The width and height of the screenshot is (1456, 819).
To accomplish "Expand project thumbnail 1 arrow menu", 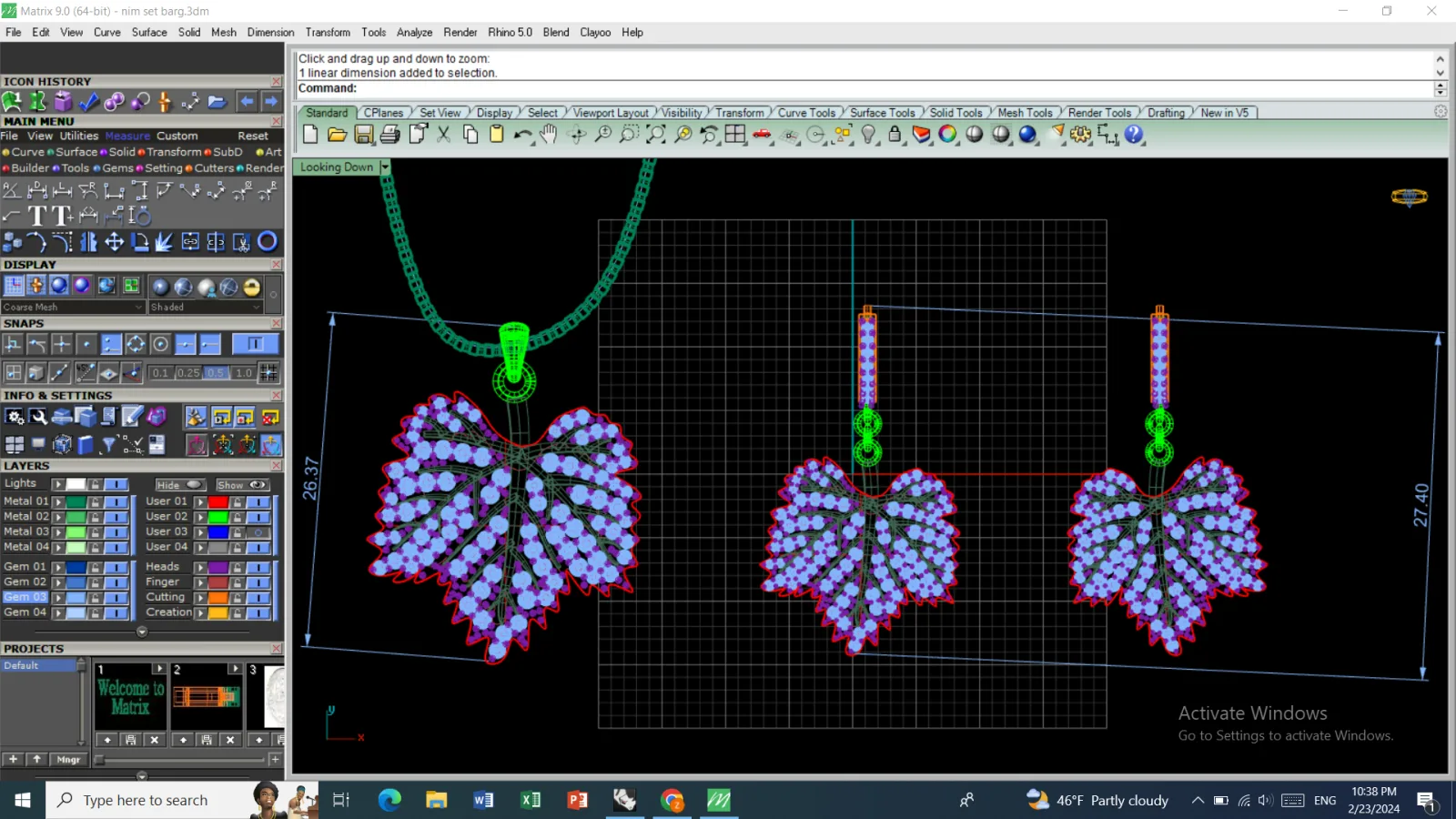I will point(159,669).
